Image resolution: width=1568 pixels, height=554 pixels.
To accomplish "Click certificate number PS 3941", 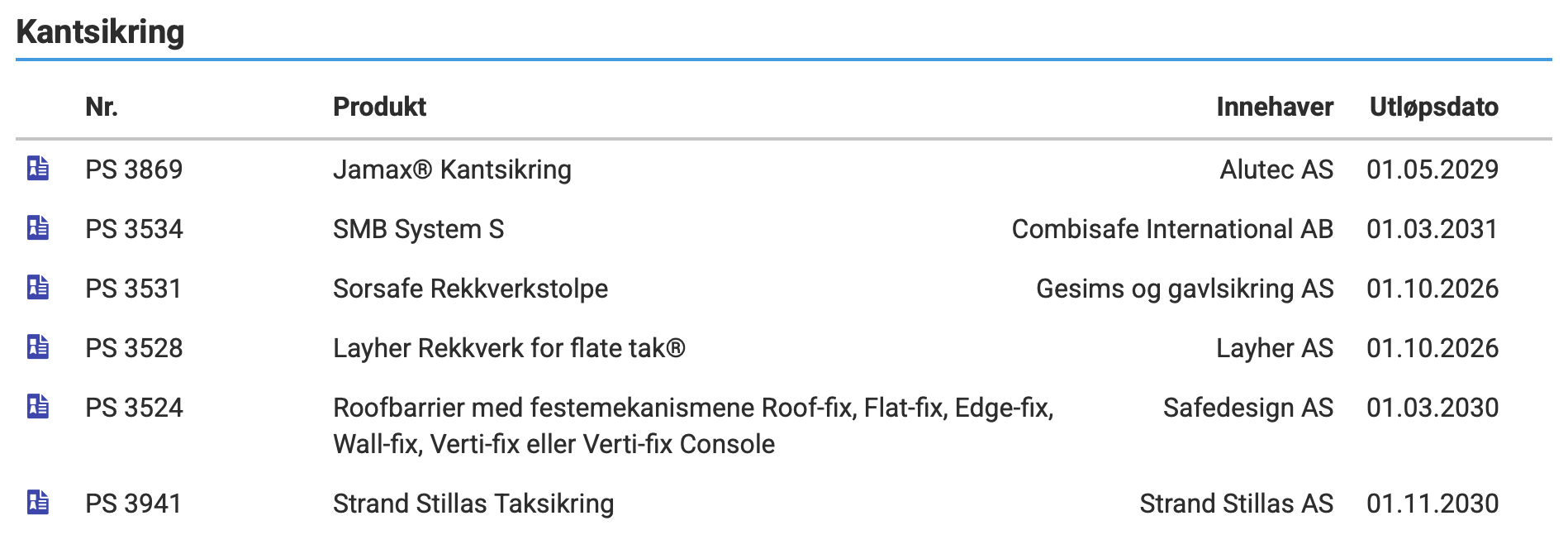I will tap(133, 504).
